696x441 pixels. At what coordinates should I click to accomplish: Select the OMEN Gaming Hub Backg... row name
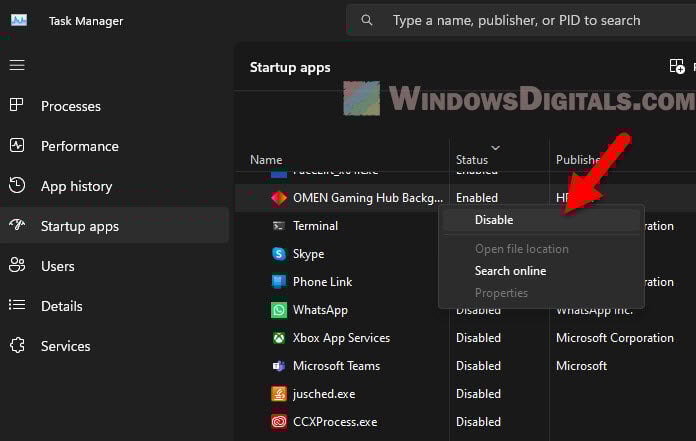(x=368, y=198)
